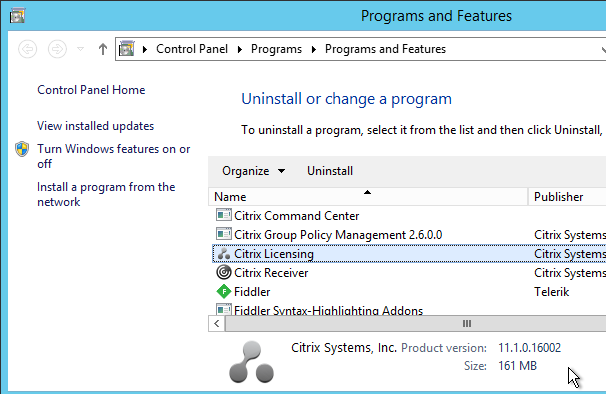Expand the arrow after Programs breadcrumb

coord(313,49)
